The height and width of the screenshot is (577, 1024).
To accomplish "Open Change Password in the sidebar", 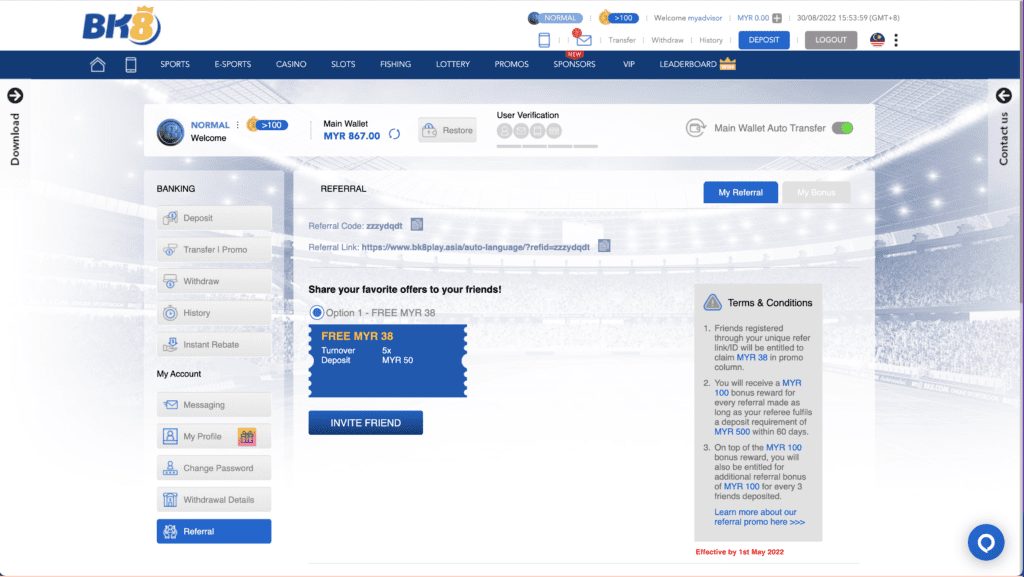I will coord(214,468).
